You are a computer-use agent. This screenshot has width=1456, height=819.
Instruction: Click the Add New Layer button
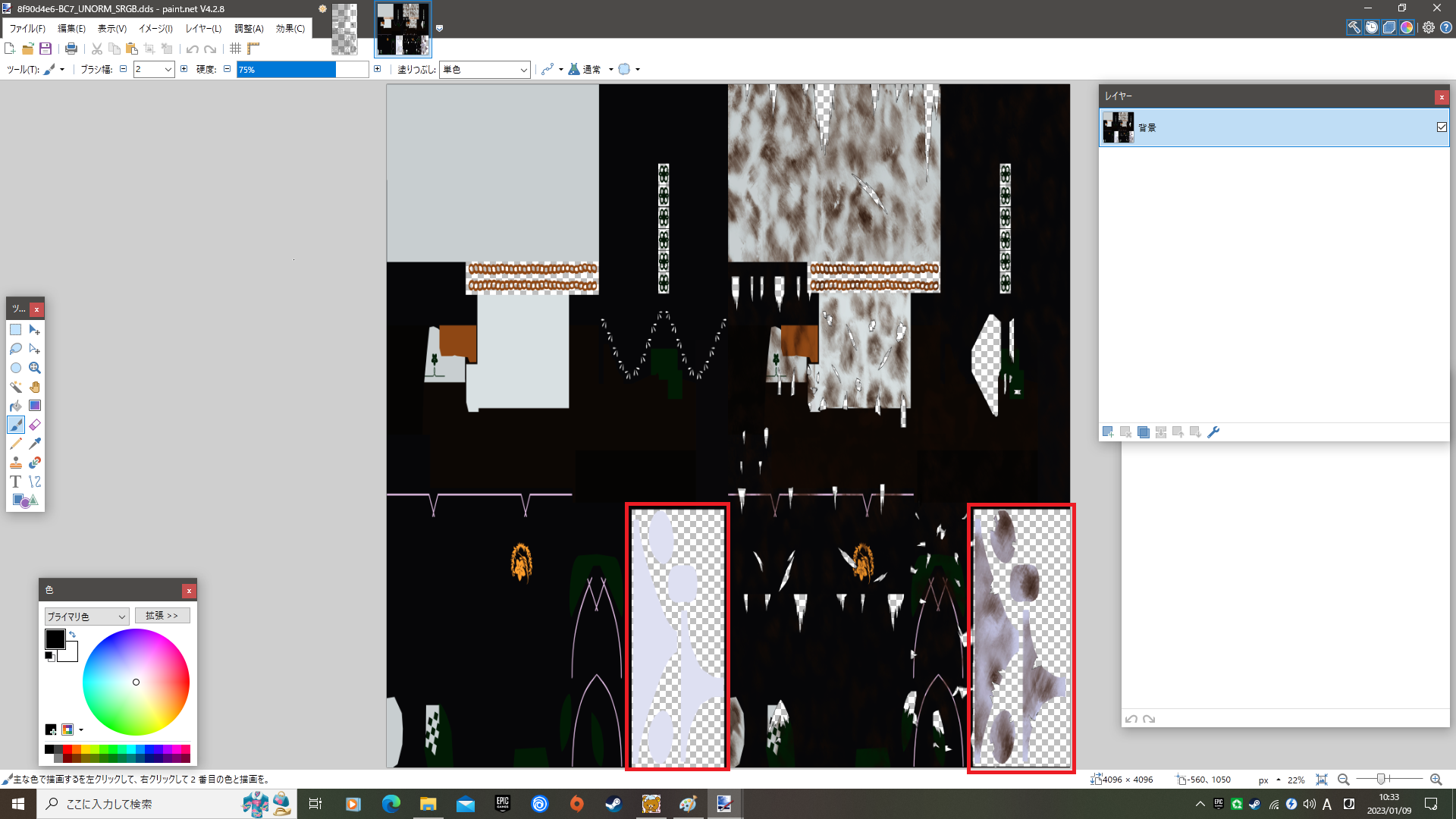point(1108,432)
